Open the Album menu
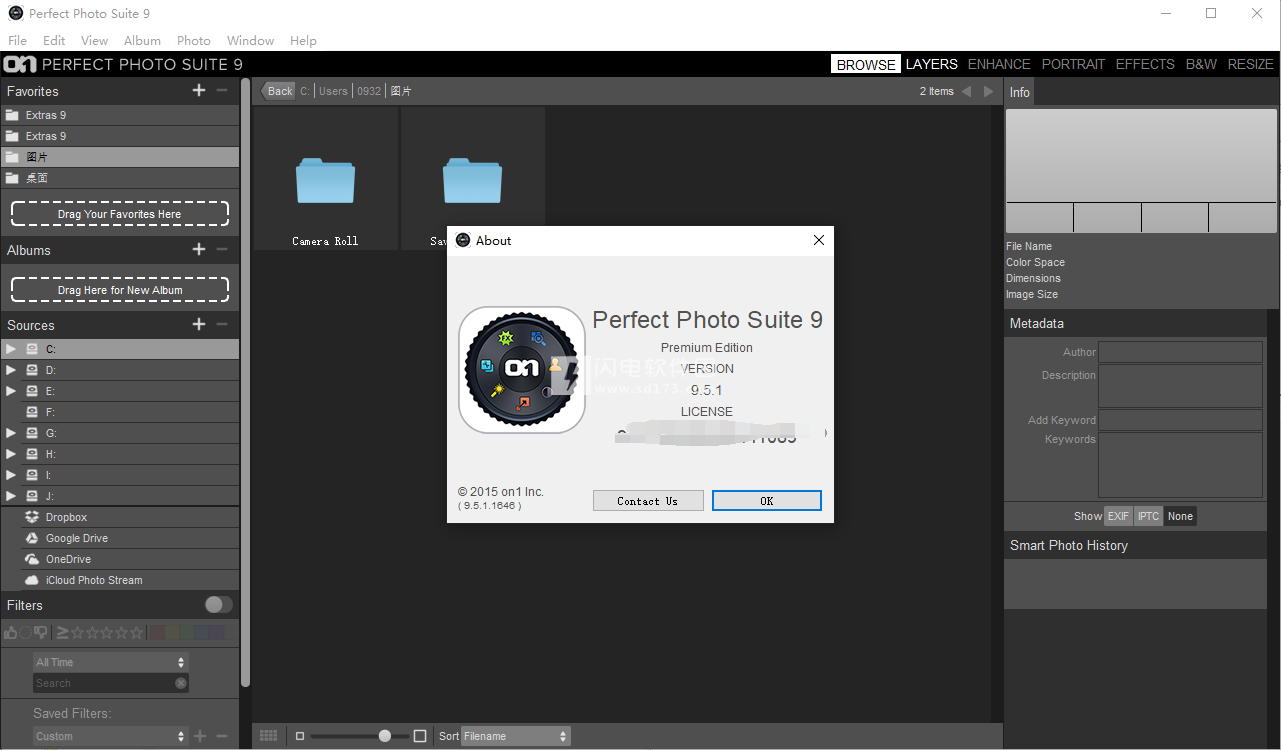1281x750 pixels. (142, 41)
